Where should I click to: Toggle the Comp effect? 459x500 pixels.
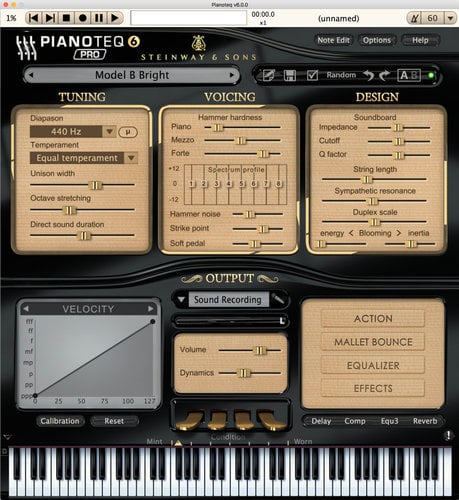click(355, 421)
